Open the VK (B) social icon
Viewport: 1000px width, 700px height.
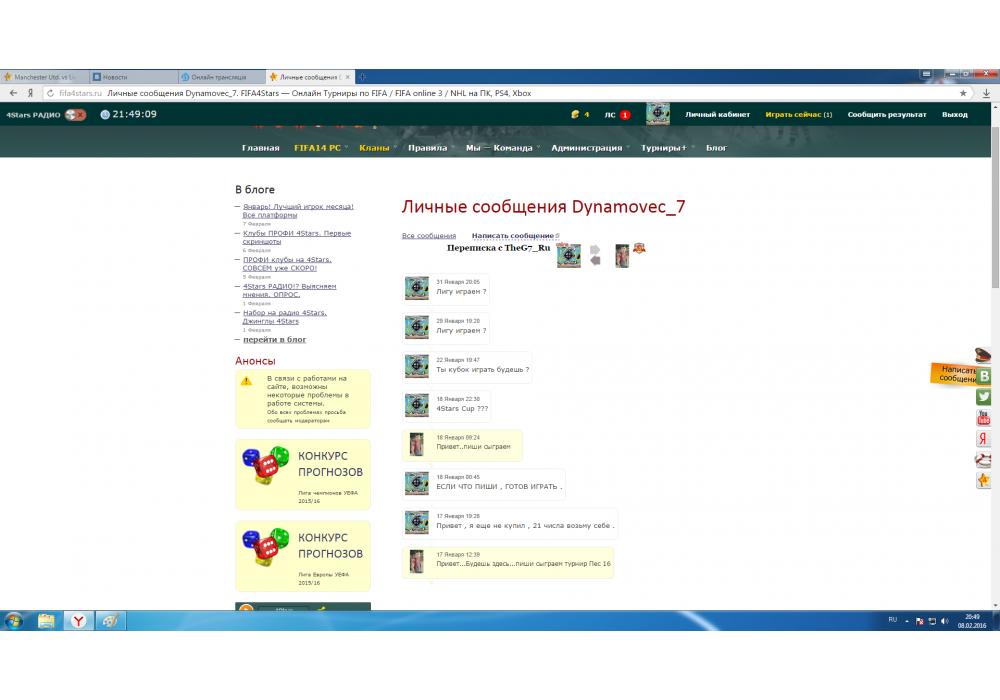point(984,376)
